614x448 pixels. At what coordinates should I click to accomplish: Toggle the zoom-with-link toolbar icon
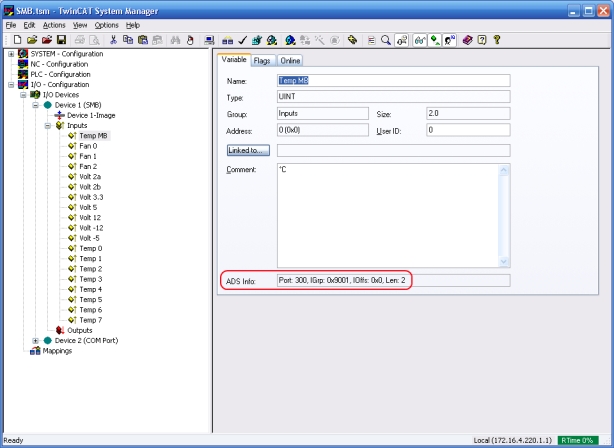pyautogui.click(x=401, y=40)
